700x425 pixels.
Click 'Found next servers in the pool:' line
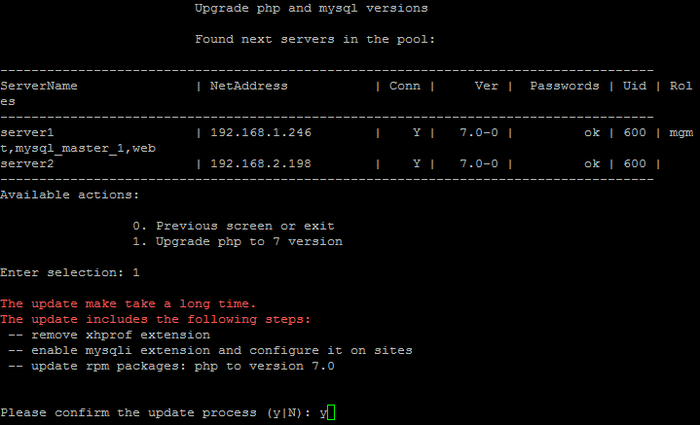click(315, 39)
